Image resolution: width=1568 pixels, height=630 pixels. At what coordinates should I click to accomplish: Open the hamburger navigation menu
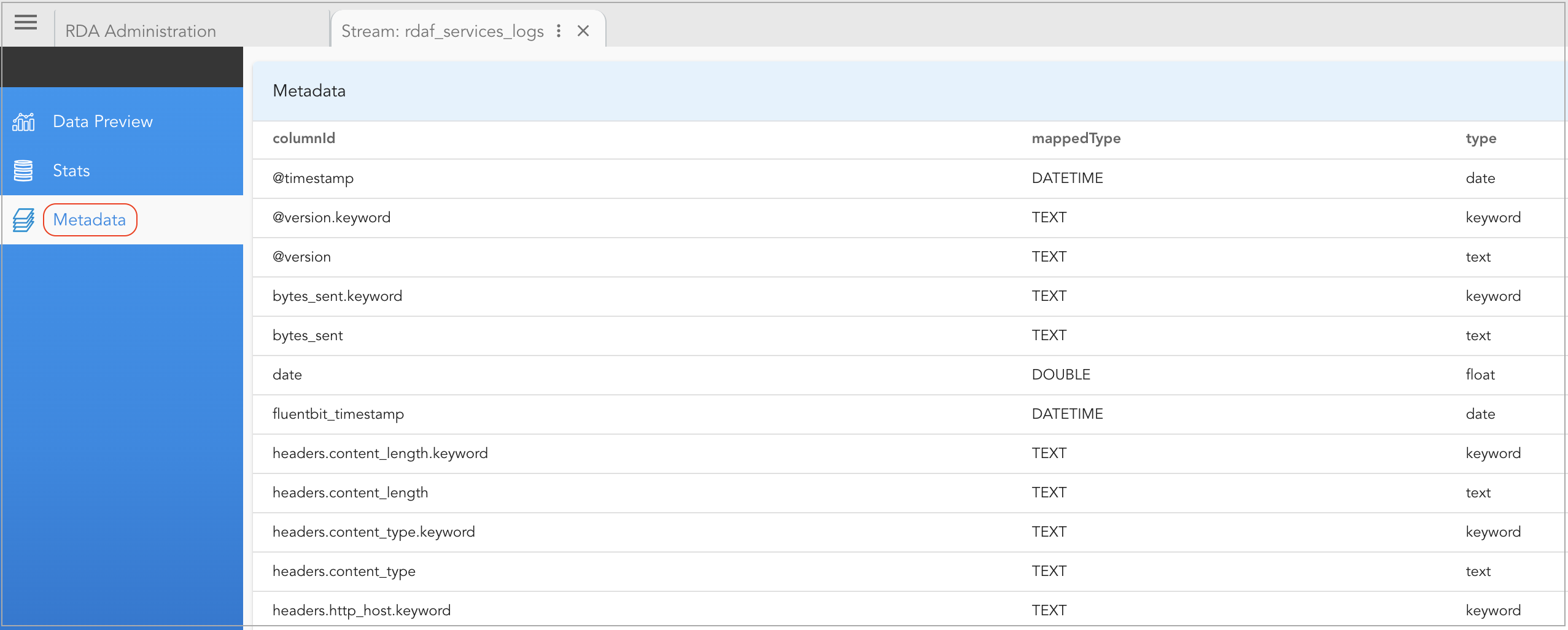click(x=26, y=23)
